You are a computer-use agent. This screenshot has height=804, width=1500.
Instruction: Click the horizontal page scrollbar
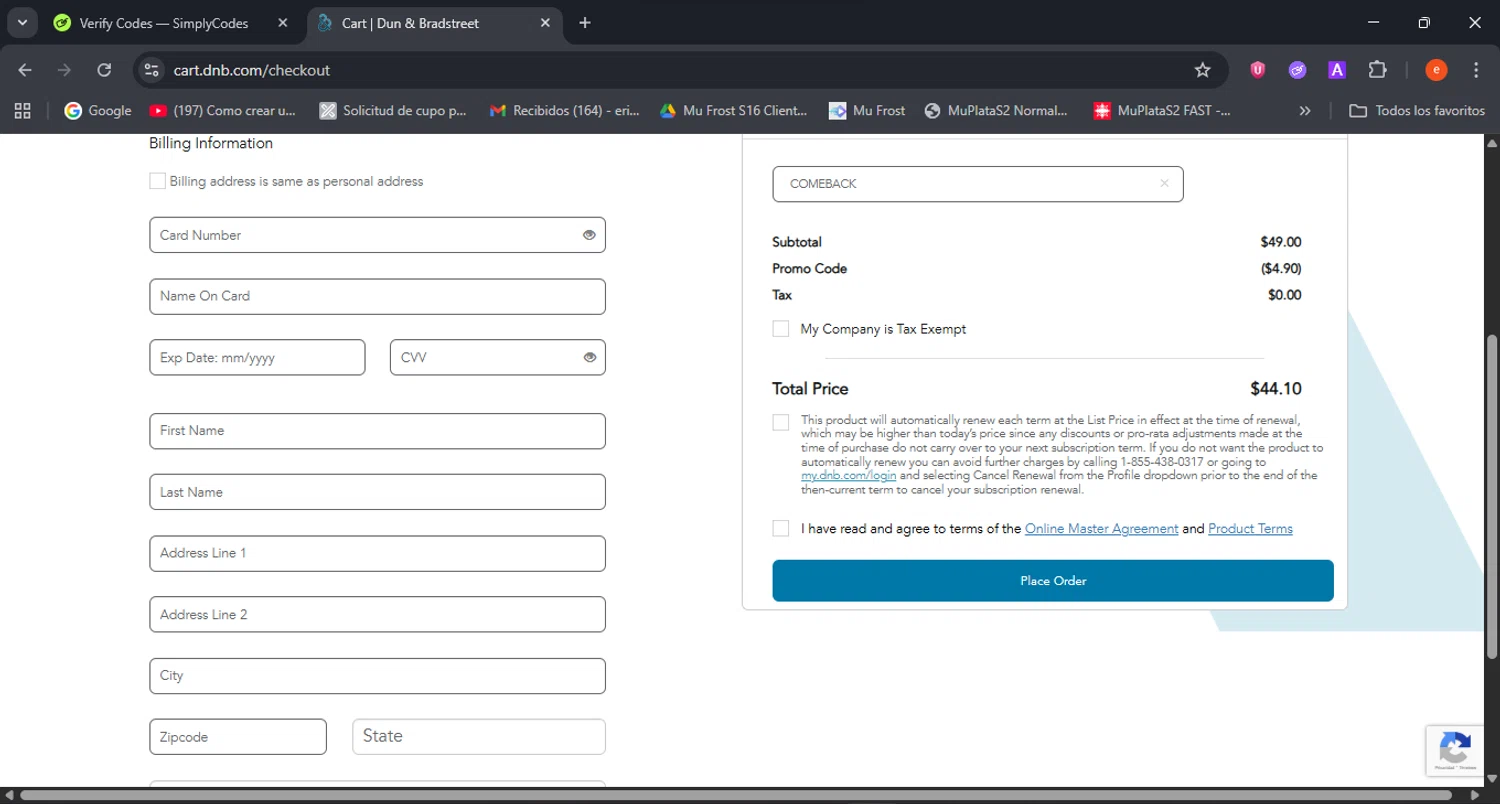[x=734, y=796]
